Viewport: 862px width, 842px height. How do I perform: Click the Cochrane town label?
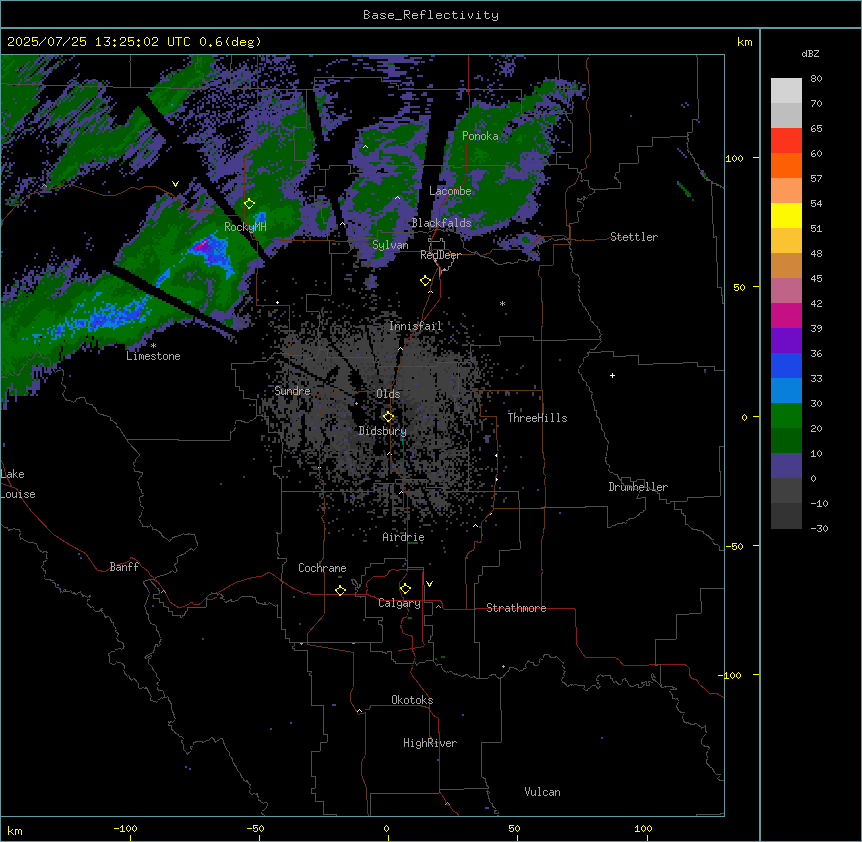pos(322,568)
